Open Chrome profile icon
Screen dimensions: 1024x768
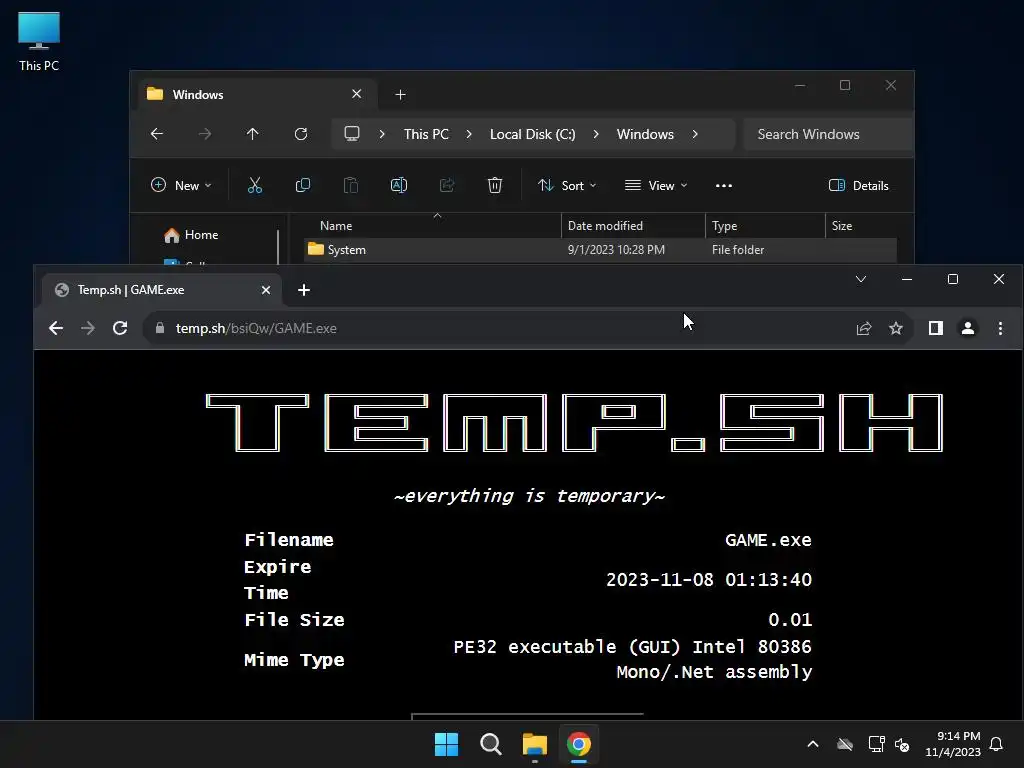pyautogui.click(x=968, y=328)
